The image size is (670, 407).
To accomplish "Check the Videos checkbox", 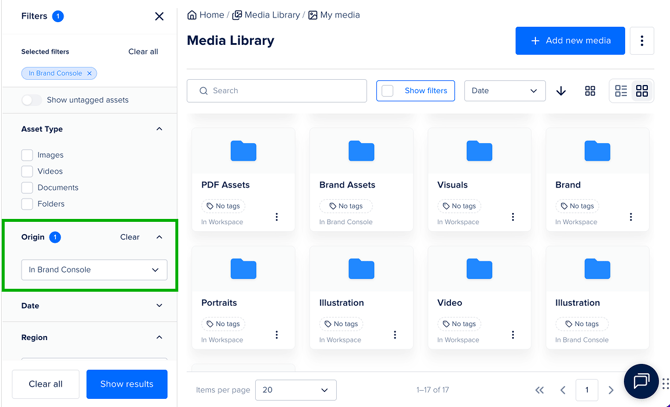I will coord(27,171).
